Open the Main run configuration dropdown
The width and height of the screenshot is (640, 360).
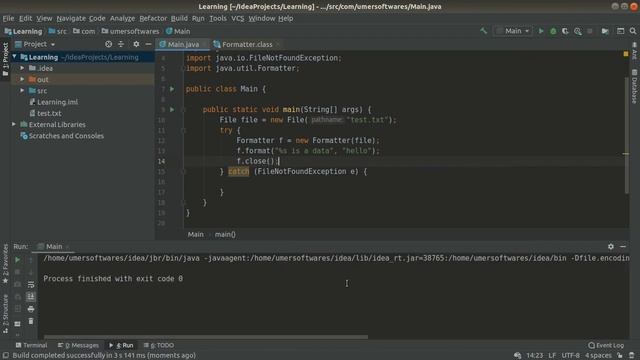(x=513, y=31)
